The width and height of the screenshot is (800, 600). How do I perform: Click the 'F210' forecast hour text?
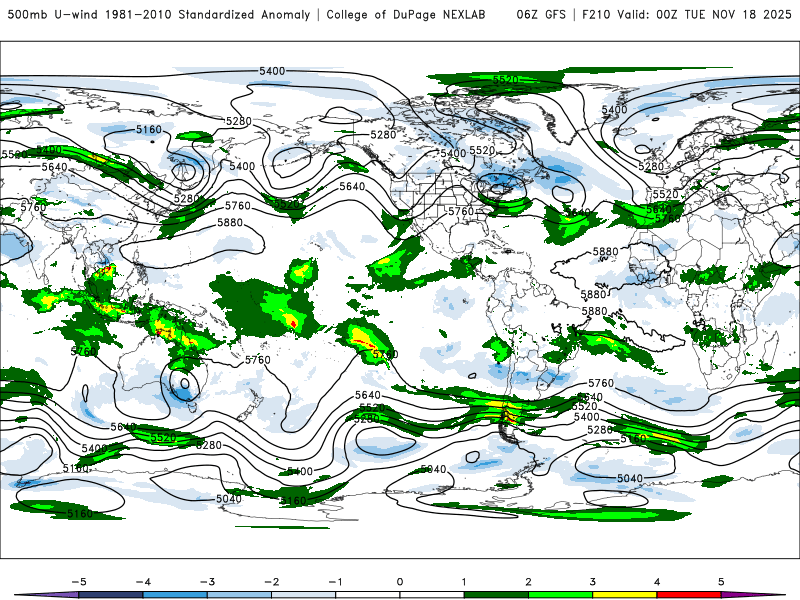(595, 14)
